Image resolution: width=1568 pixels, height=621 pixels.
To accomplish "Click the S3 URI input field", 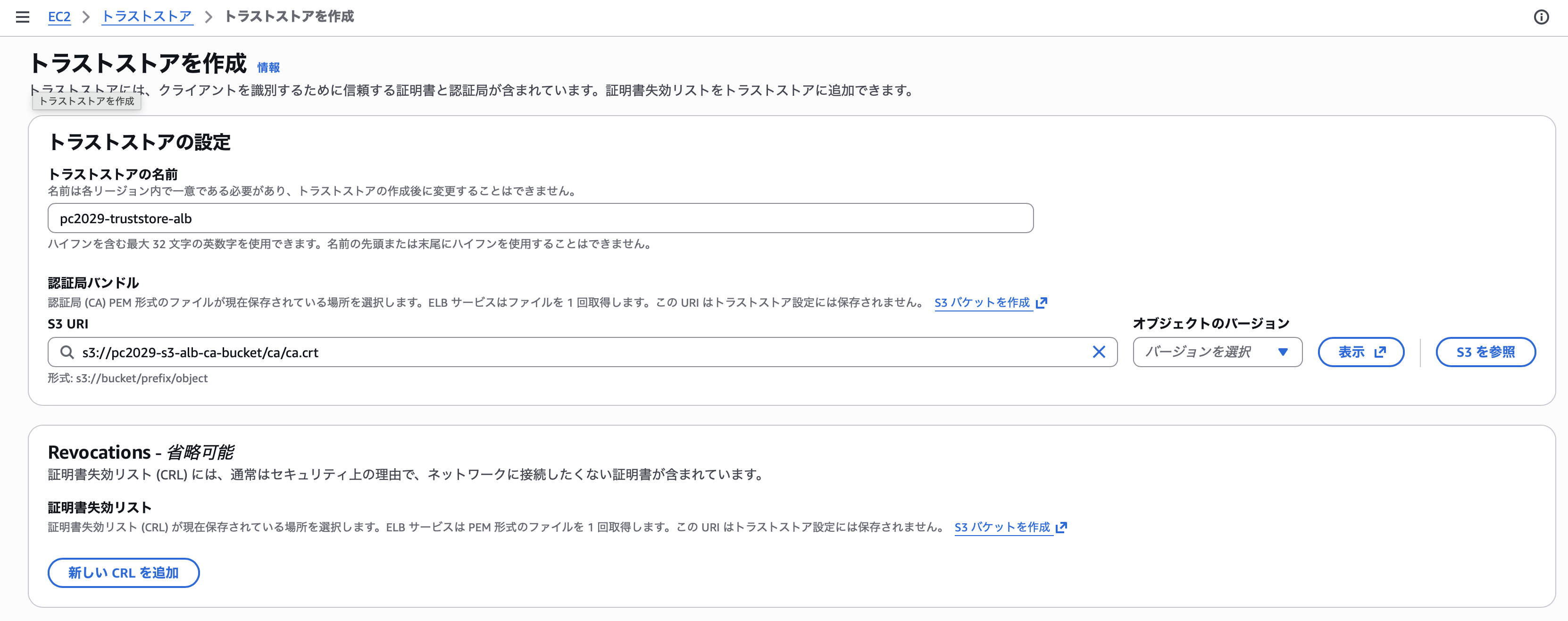I will tap(583, 352).
